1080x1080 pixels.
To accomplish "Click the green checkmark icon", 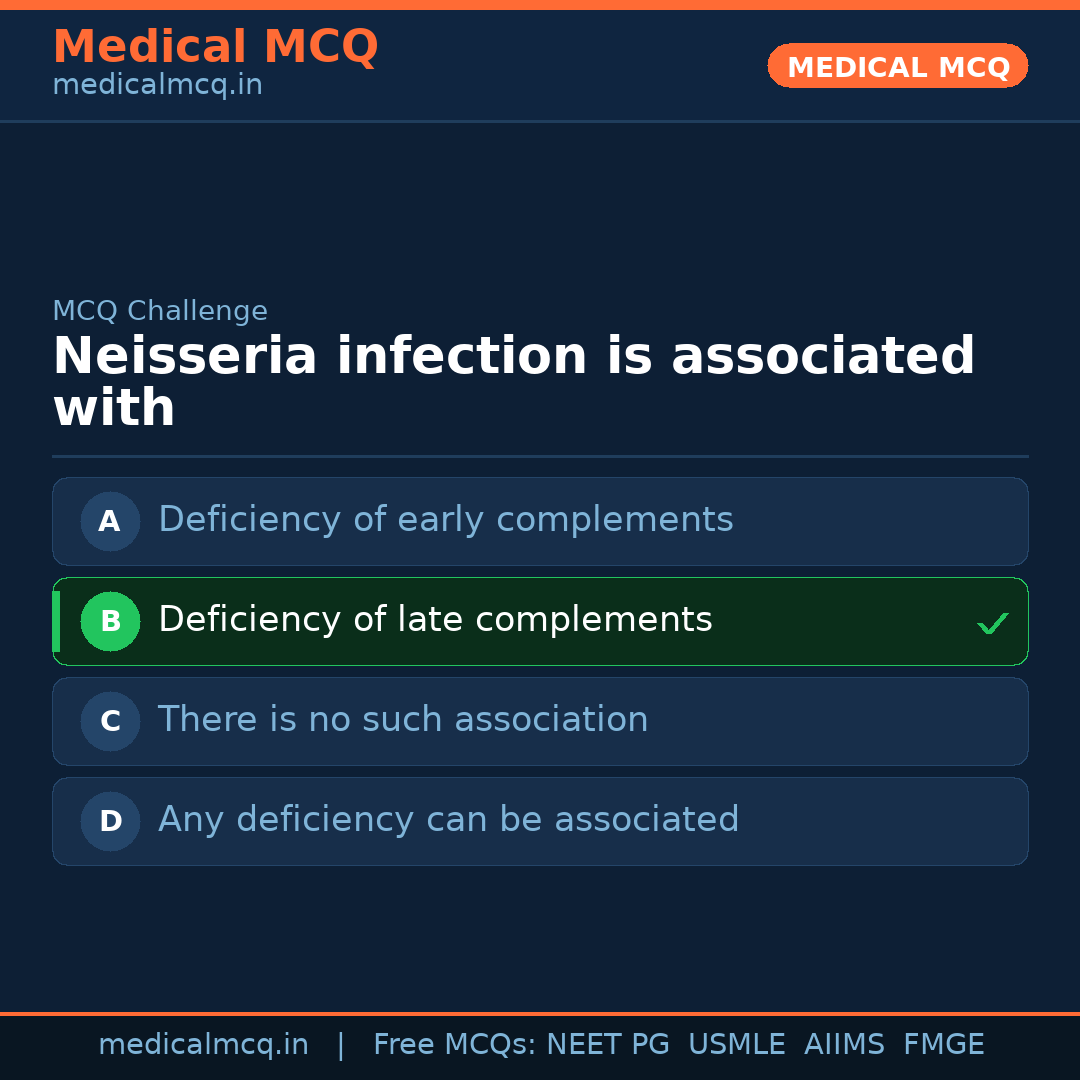I will 992,624.
